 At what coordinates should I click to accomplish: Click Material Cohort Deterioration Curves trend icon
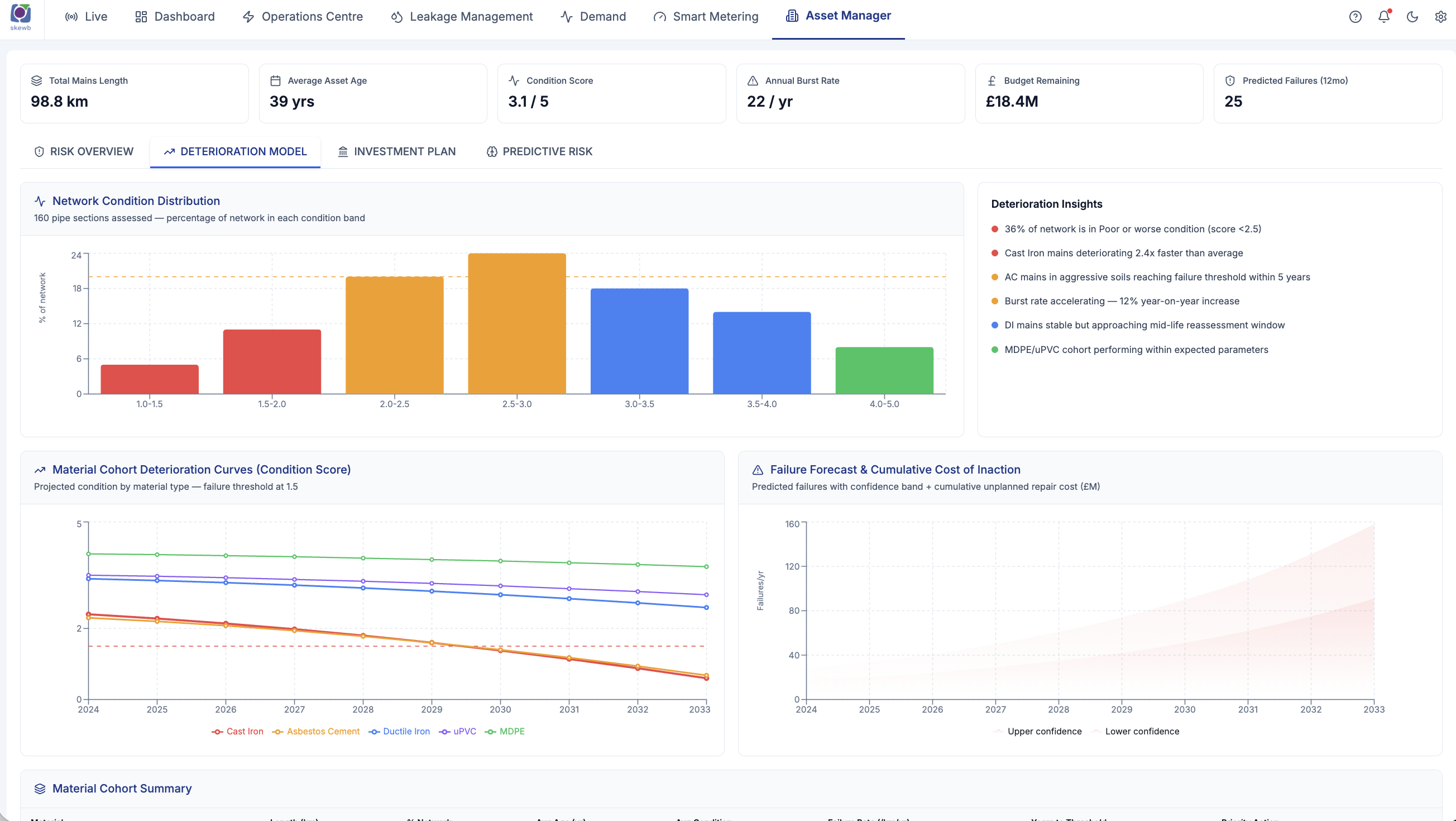(40, 470)
